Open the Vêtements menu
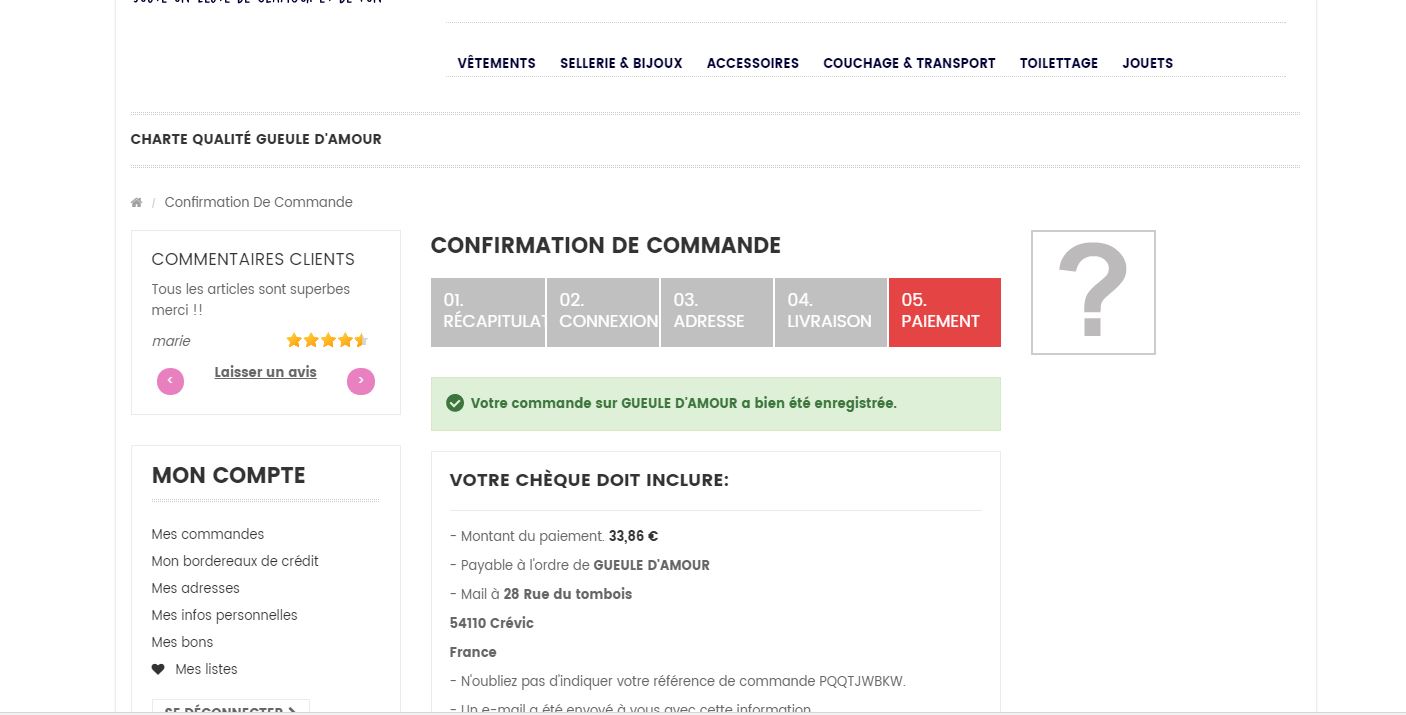1406x715 pixels. 496,63
